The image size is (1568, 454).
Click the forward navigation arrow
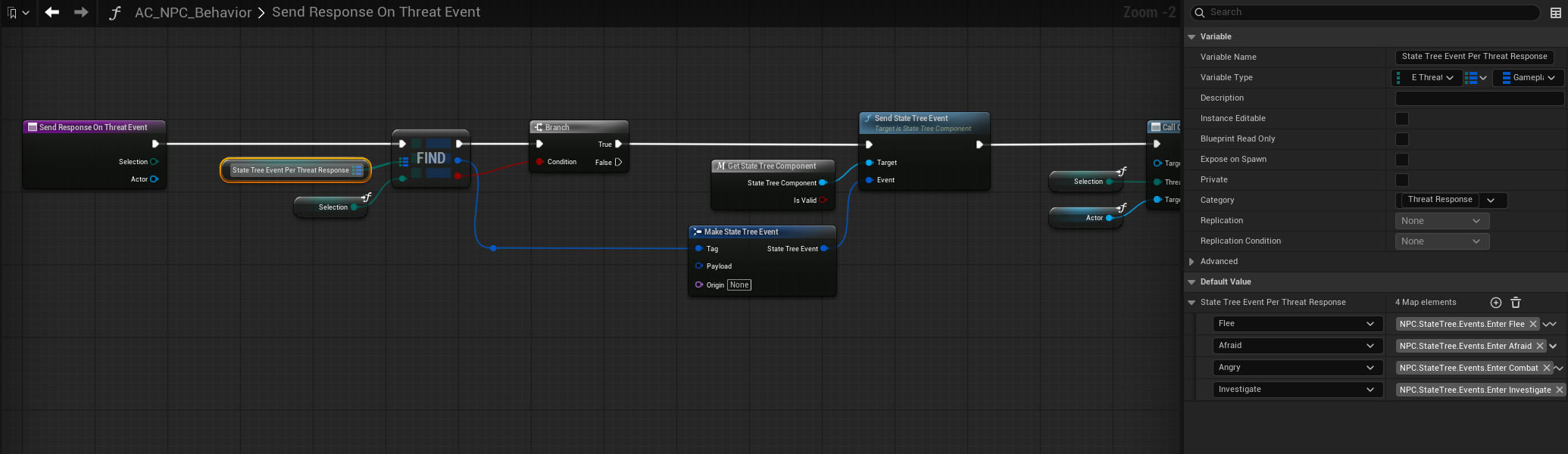(x=81, y=12)
